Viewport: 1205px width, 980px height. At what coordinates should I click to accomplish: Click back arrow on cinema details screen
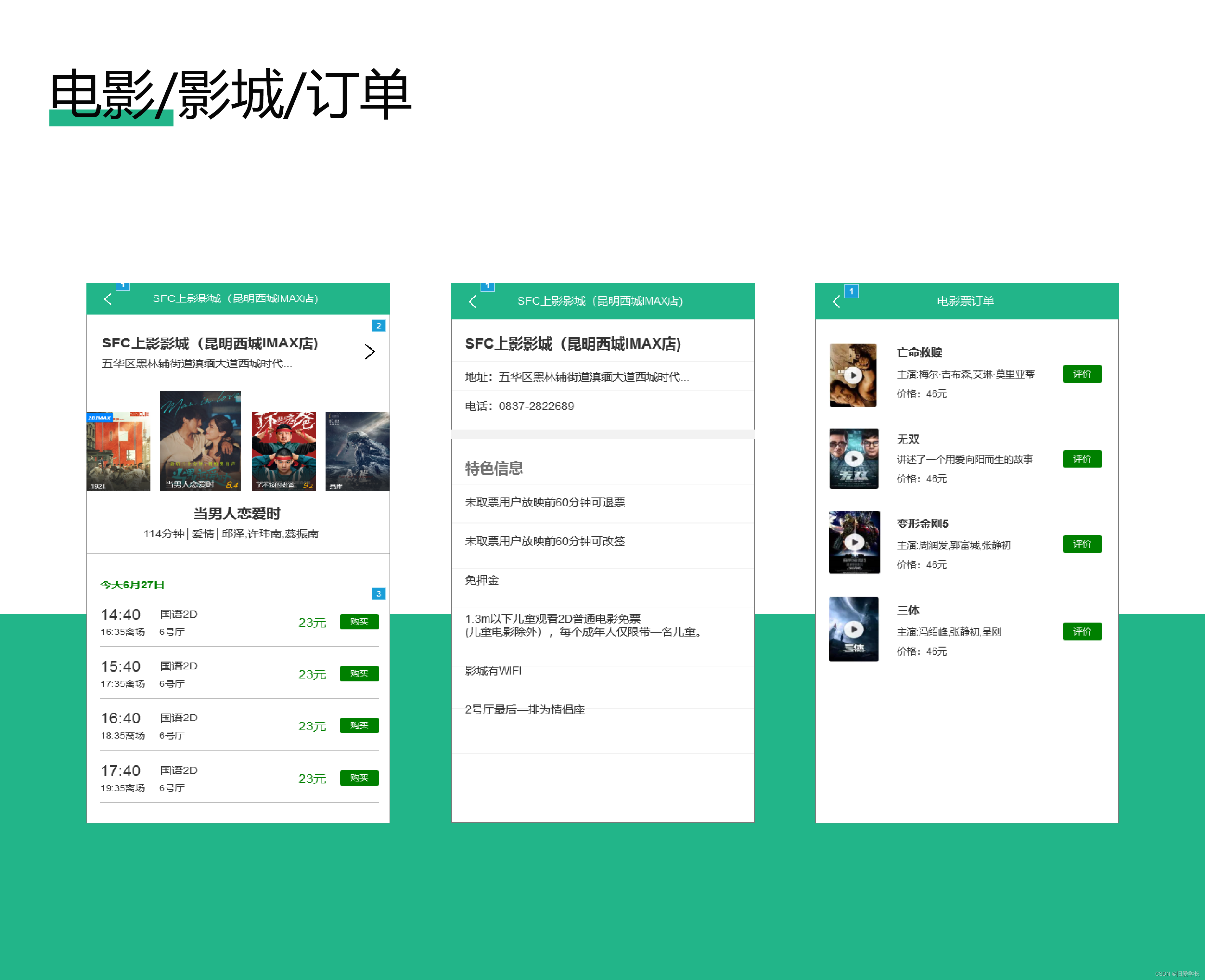[x=472, y=302]
